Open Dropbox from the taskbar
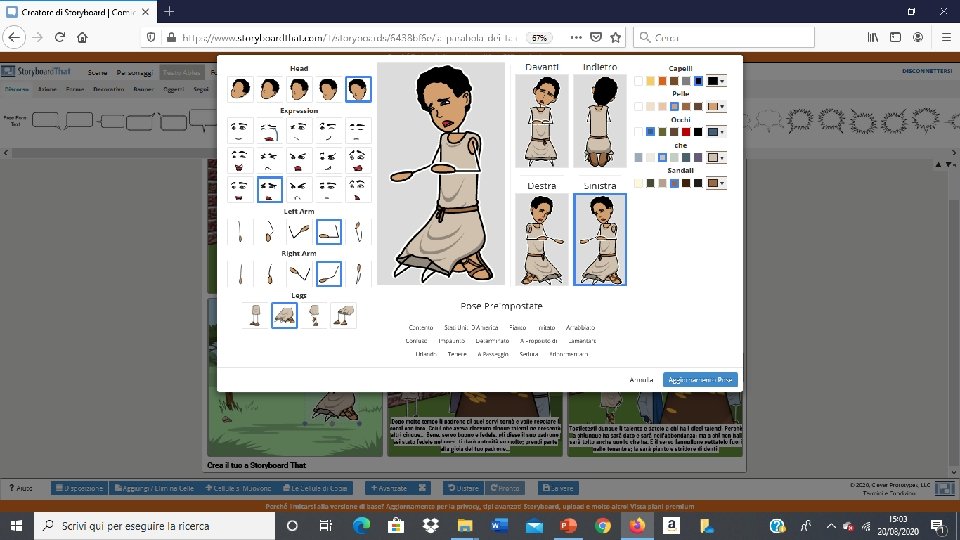The width and height of the screenshot is (960, 540). (x=430, y=526)
